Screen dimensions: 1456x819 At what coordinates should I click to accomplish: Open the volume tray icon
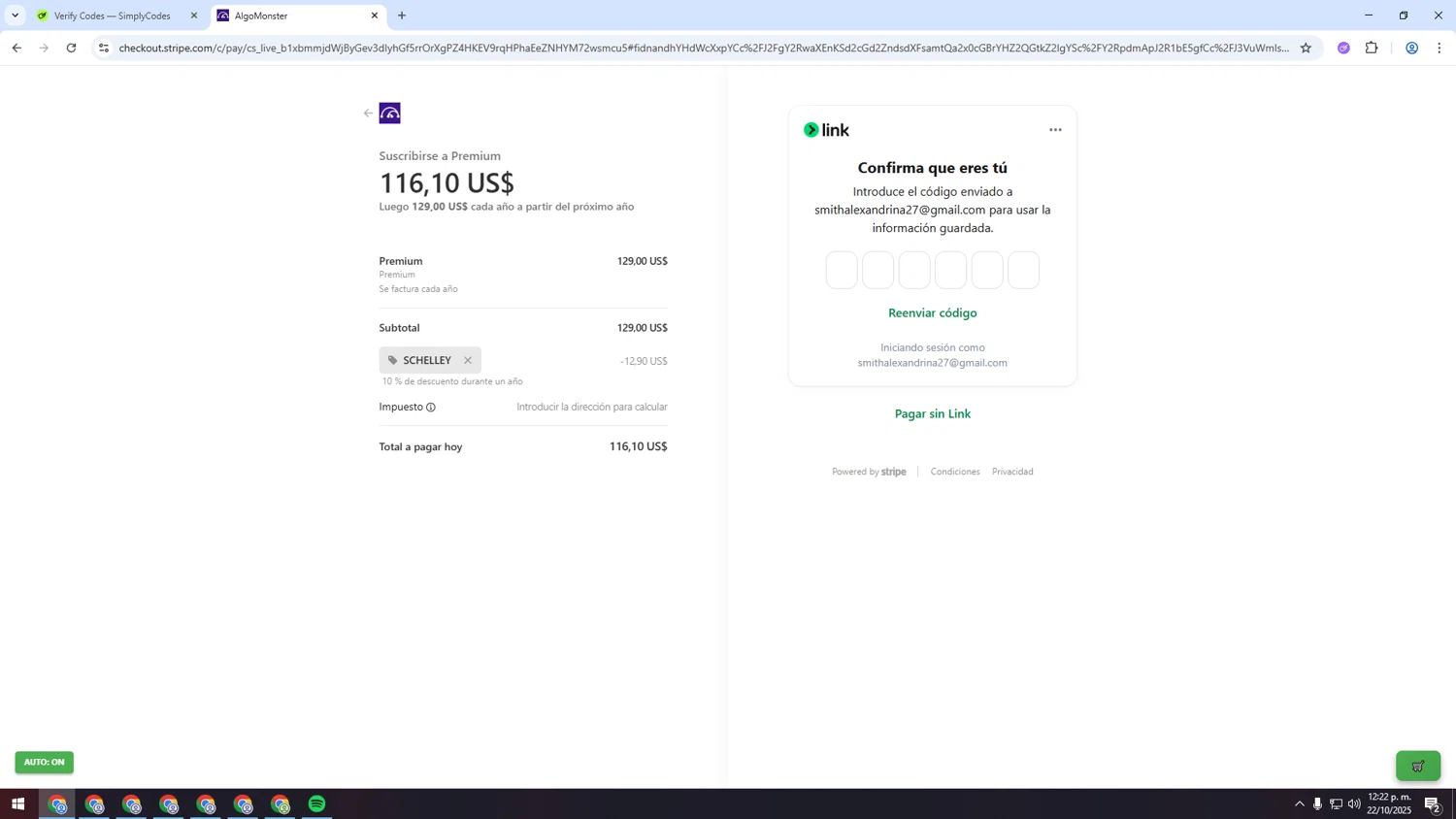point(1354,804)
